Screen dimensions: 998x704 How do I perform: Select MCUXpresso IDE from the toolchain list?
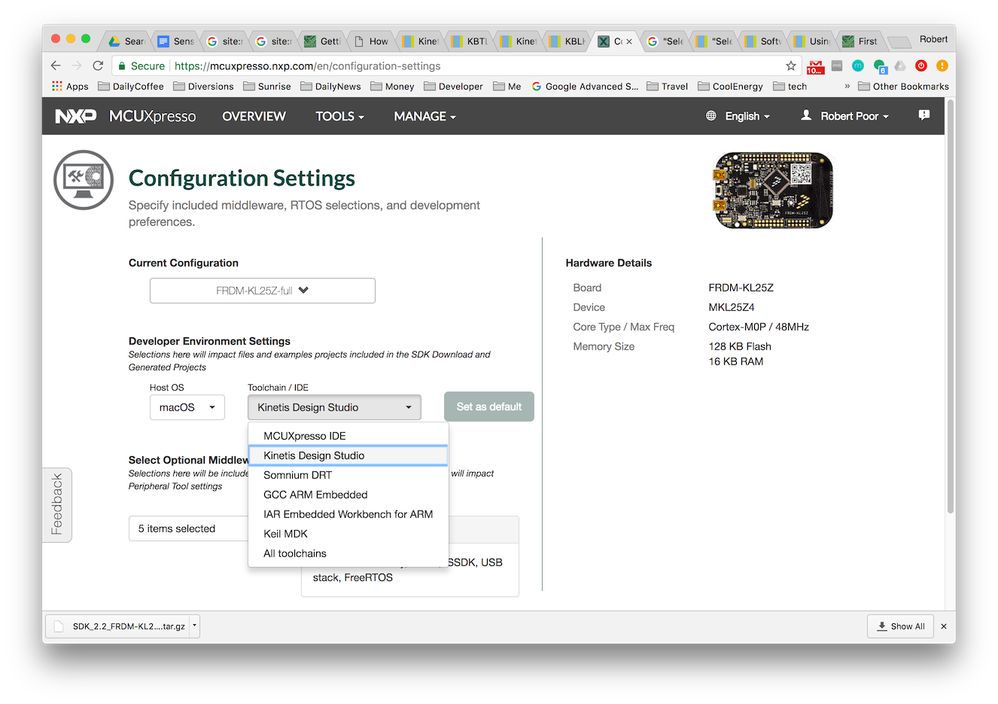(304, 436)
